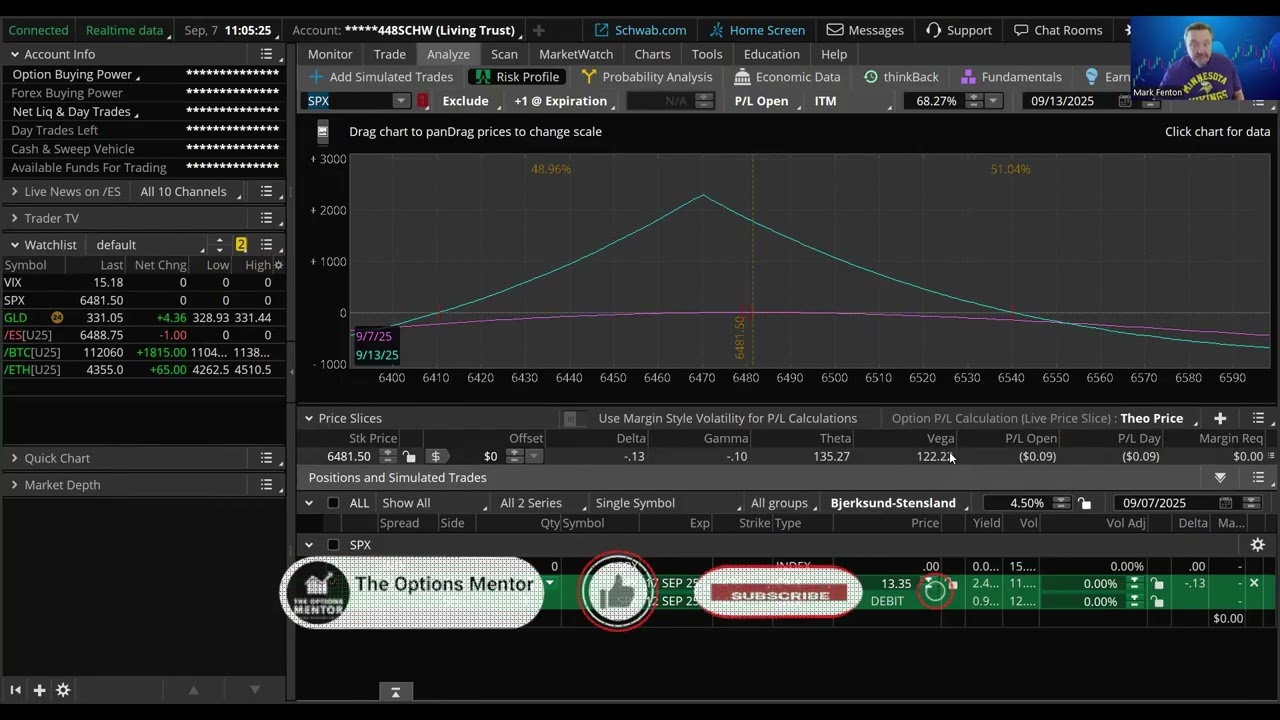
Task: Open the Quick Chart panel menu icon
Action: click(x=266, y=458)
